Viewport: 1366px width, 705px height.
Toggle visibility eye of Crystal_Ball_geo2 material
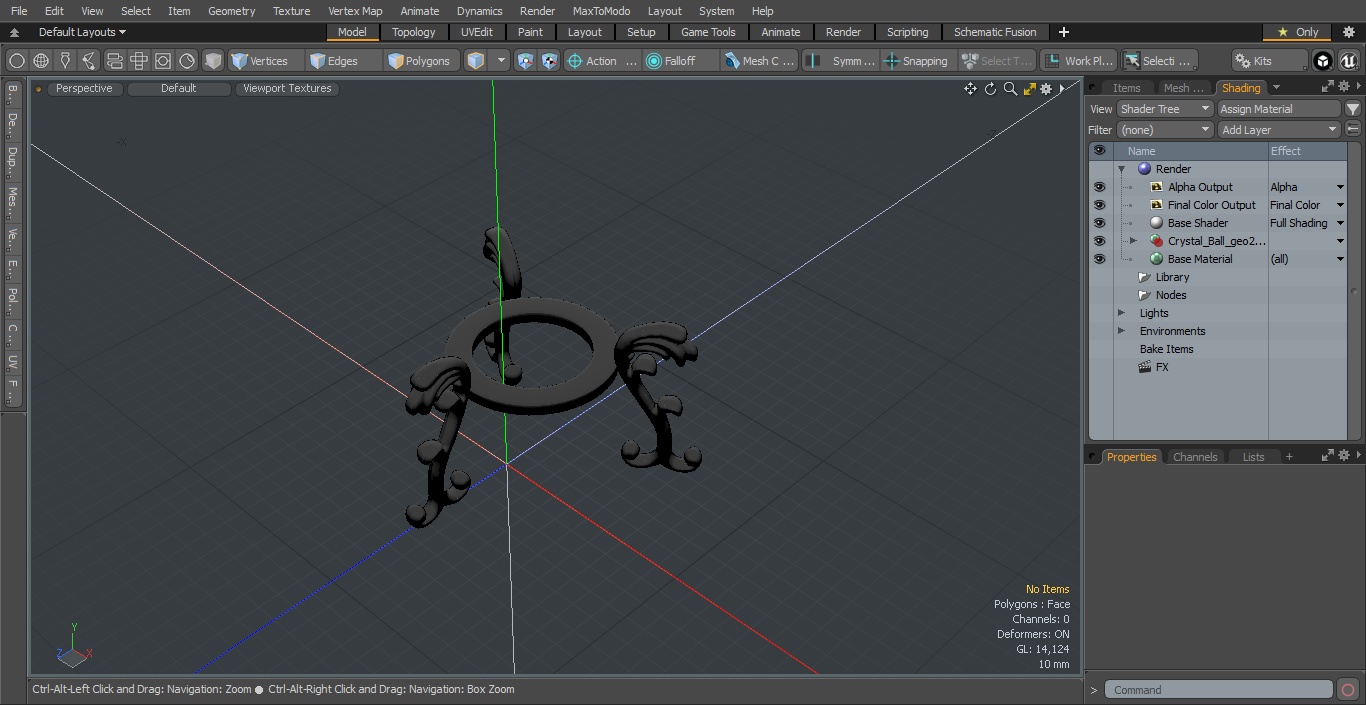pos(1100,241)
